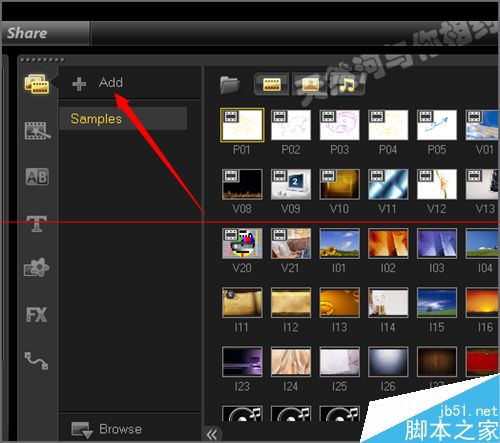Screen dimensions: 500x443
Task: Select the I04 image thumbnail
Action: (482, 244)
